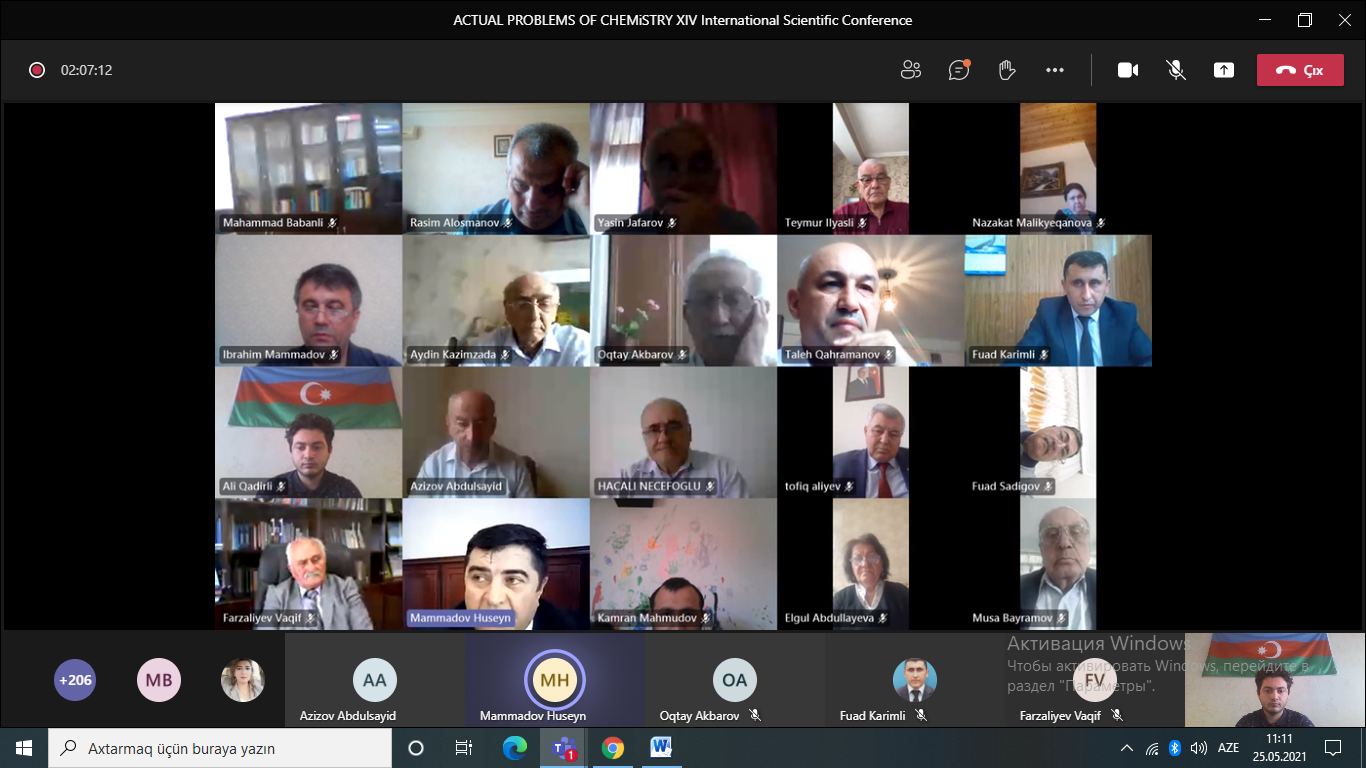The image size is (1366, 768).
Task: Open Microsoft Edge from the taskbar
Action: (515, 748)
